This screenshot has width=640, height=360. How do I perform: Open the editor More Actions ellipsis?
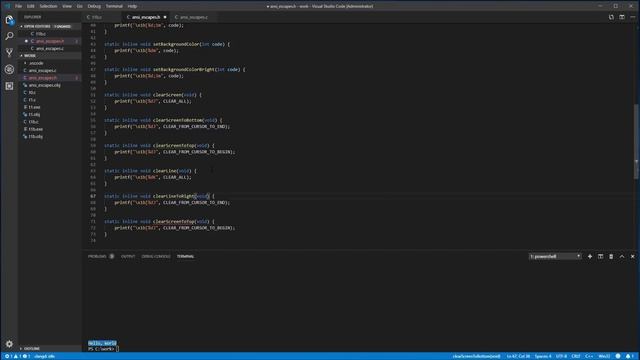(x=632, y=17)
